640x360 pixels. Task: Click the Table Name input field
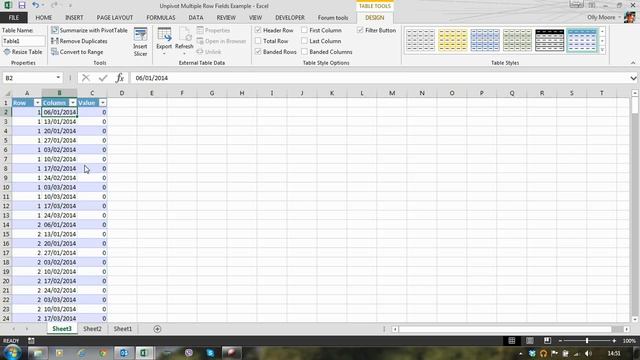[x=23, y=41]
